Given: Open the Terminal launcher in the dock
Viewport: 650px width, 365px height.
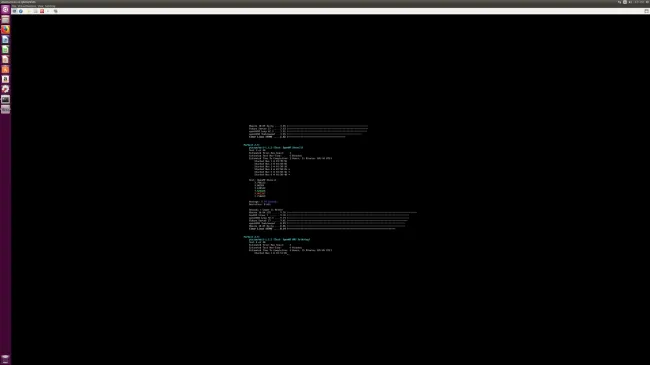Looking at the screenshot, I should [x=5, y=99].
